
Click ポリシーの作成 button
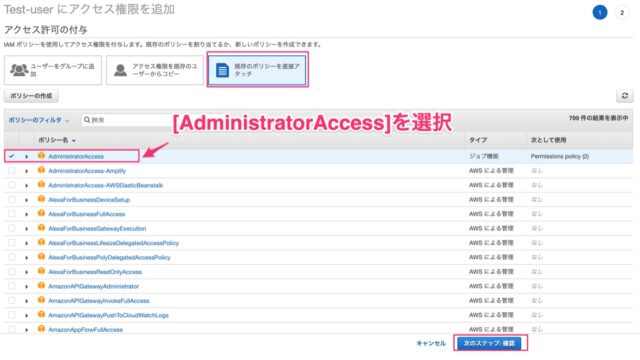(31, 96)
